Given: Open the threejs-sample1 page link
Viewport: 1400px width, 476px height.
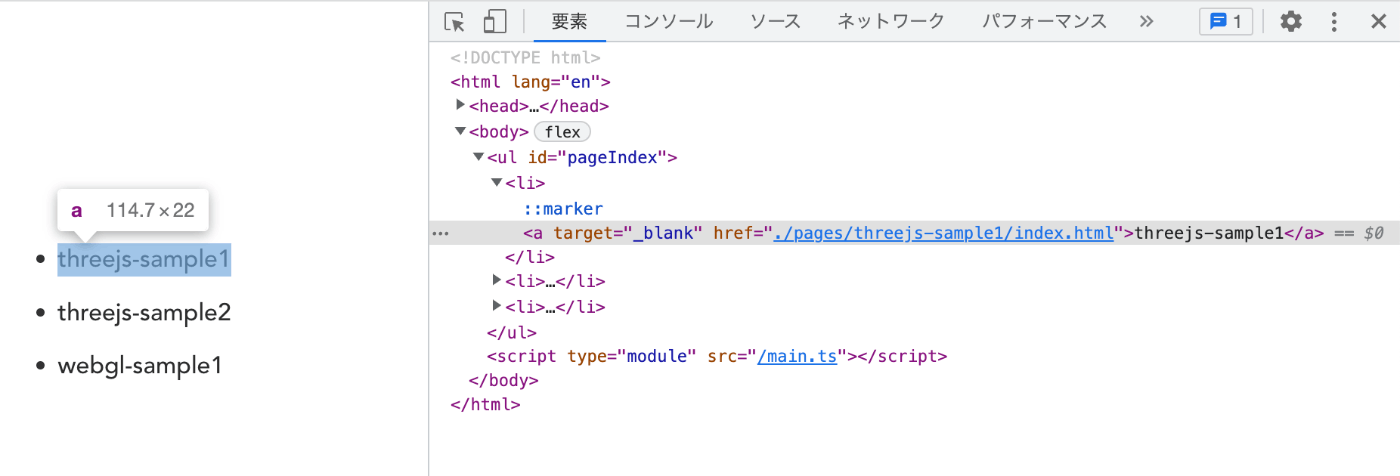Looking at the screenshot, I should pos(144,259).
